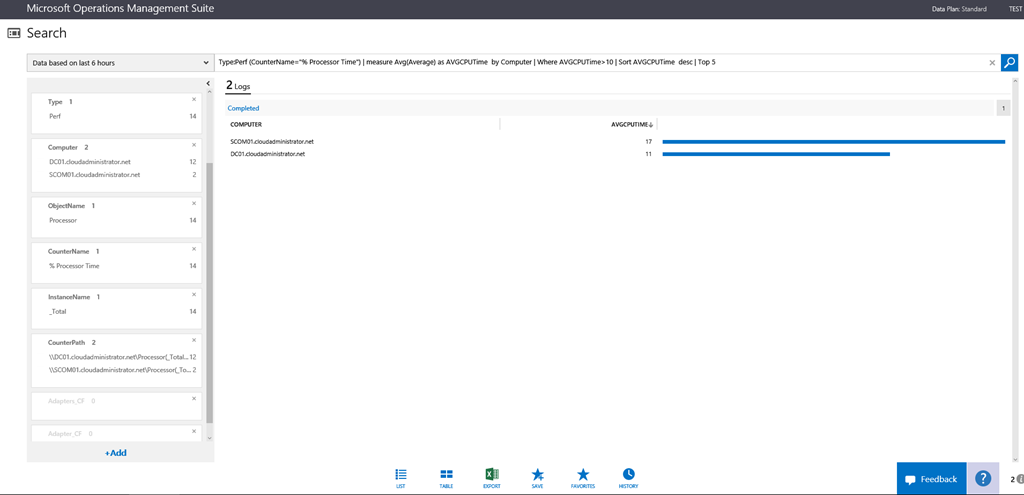The width and height of the screenshot is (1024, 495).
Task: Open search History
Action: click(x=628, y=477)
